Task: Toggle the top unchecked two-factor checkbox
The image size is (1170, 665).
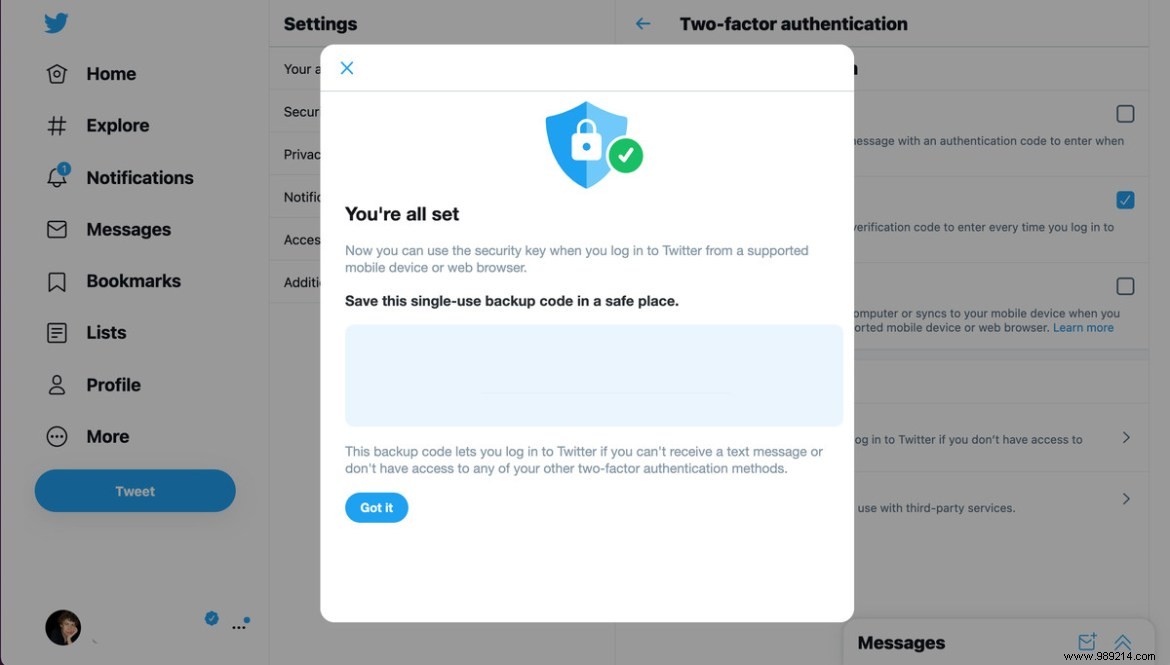Action: tap(1125, 114)
